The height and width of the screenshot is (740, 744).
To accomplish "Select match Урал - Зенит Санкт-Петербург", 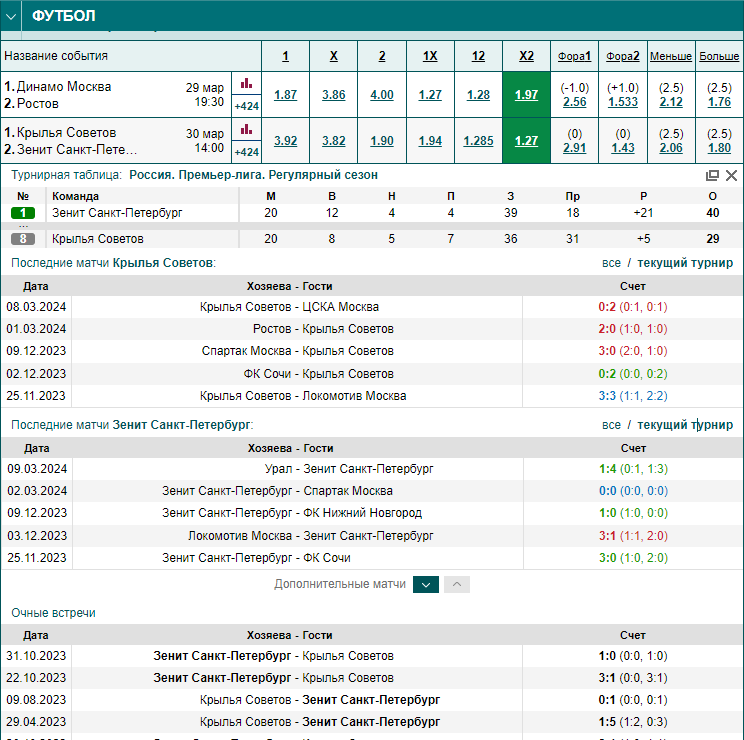I will [349, 469].
